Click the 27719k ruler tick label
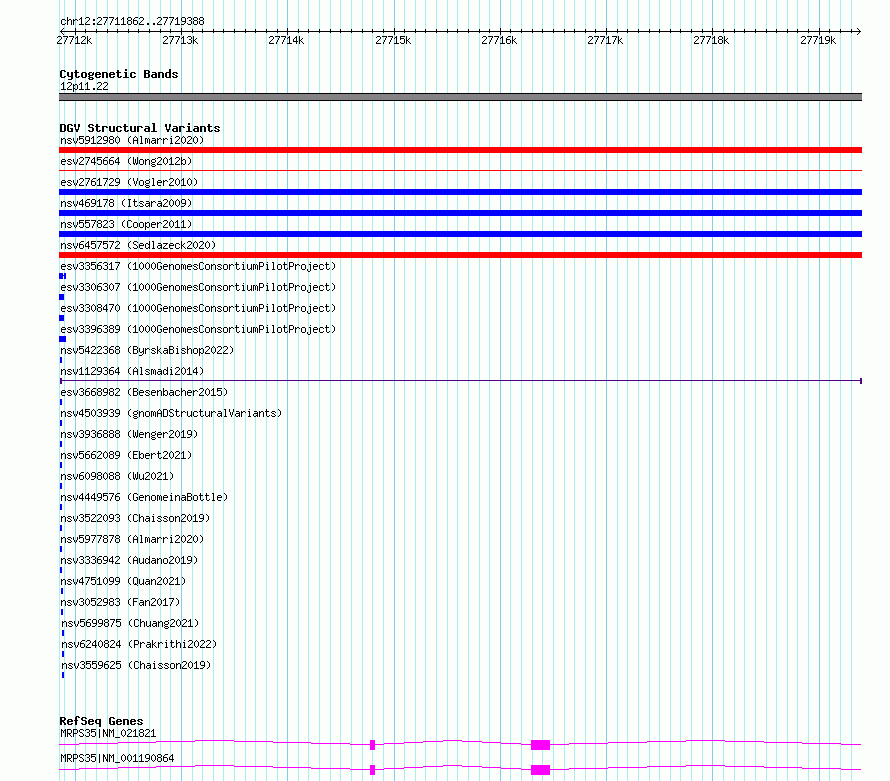890x781 pixels. 818,40
